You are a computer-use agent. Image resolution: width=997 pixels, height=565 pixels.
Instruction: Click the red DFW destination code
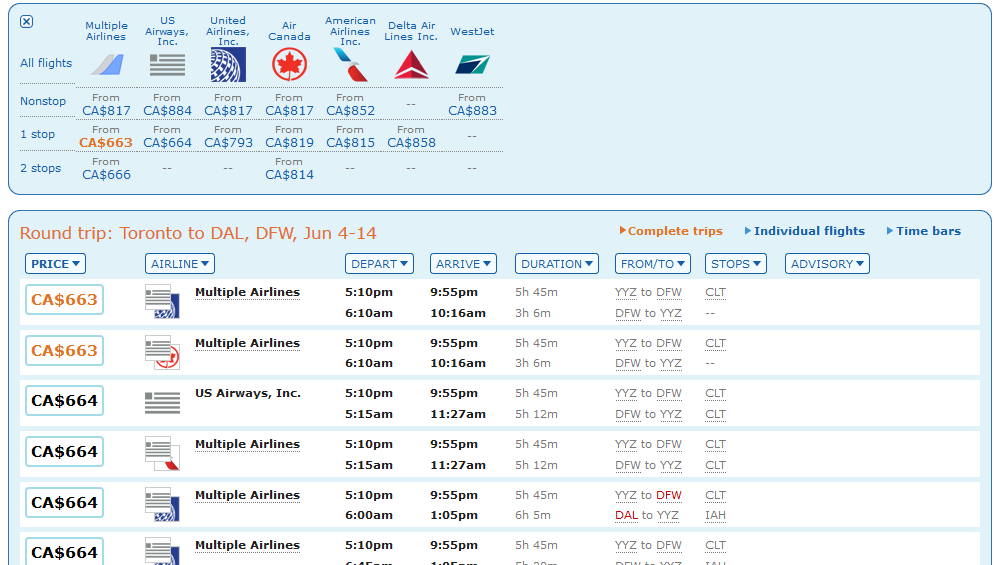click(669, 495)
